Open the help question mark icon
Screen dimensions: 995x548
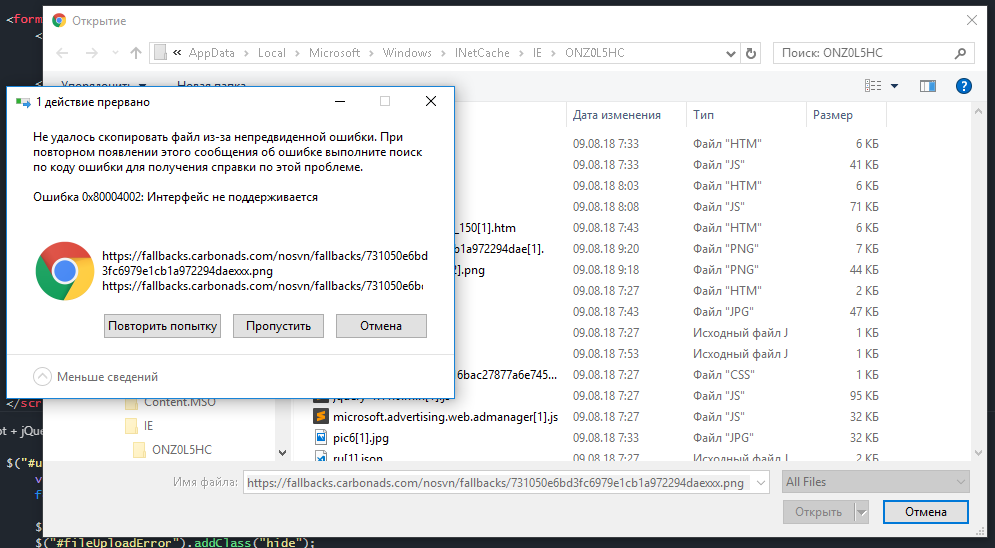[x=964, y=87]
